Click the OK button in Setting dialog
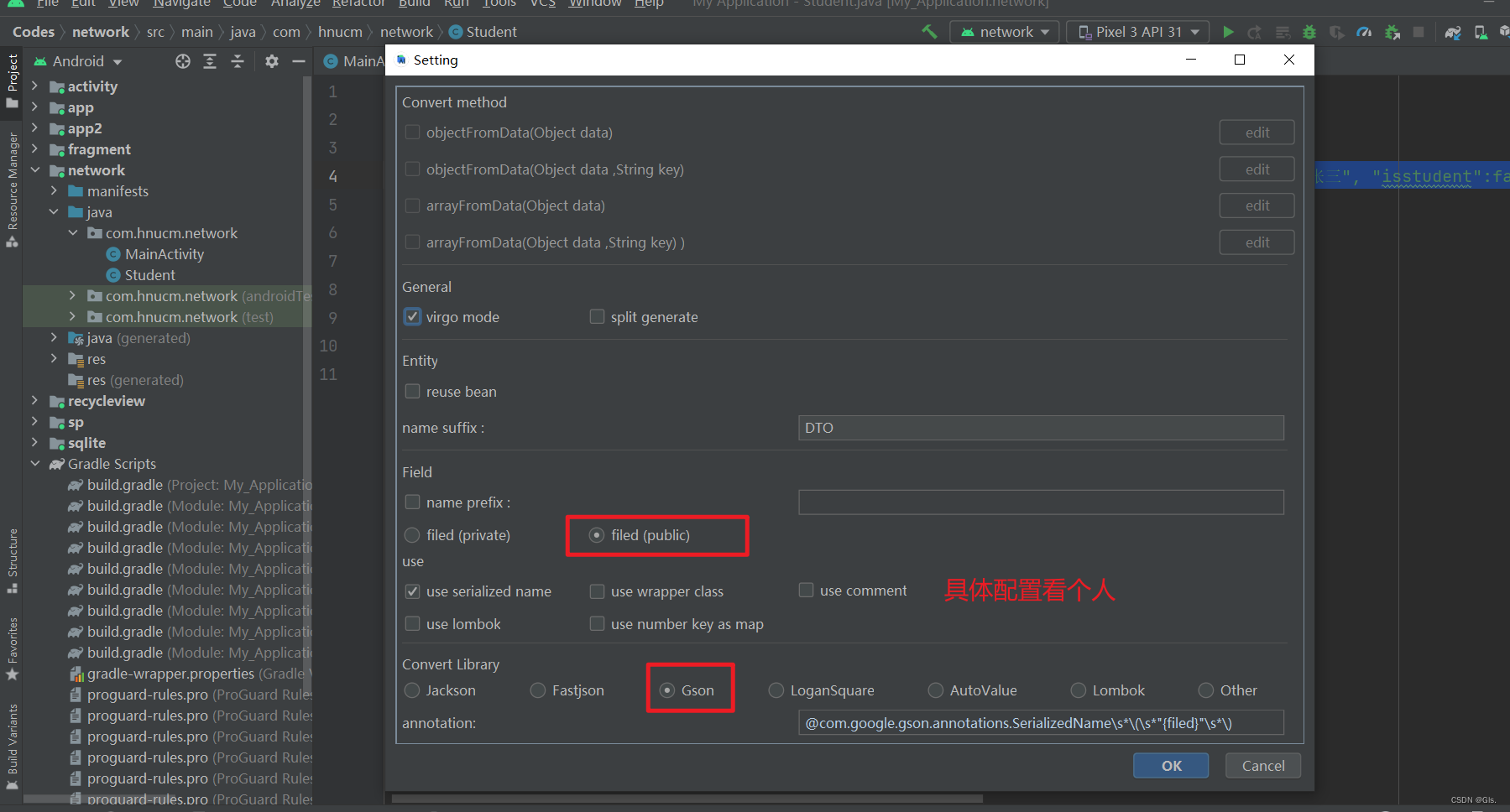 (x=1170, y=765)
